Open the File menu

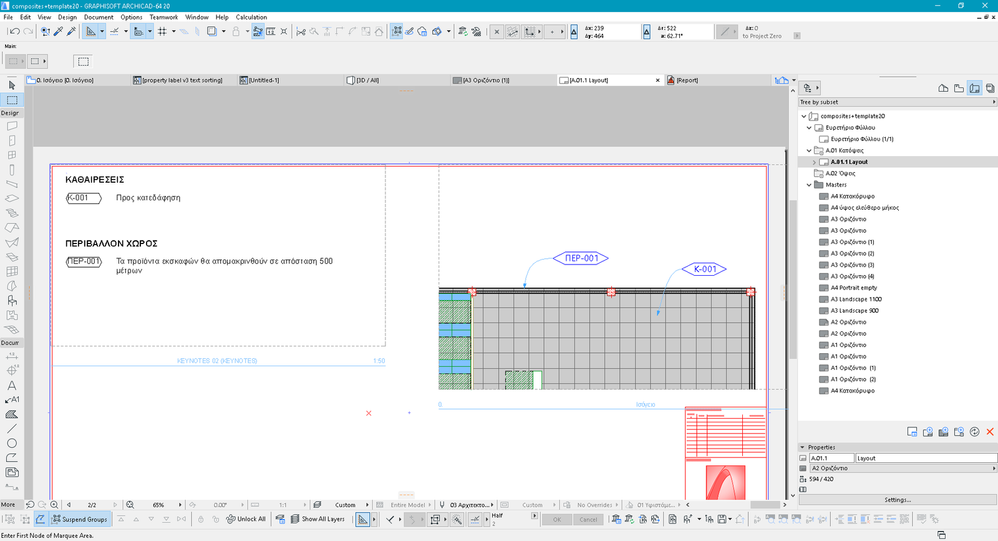[x=8, y=17]
